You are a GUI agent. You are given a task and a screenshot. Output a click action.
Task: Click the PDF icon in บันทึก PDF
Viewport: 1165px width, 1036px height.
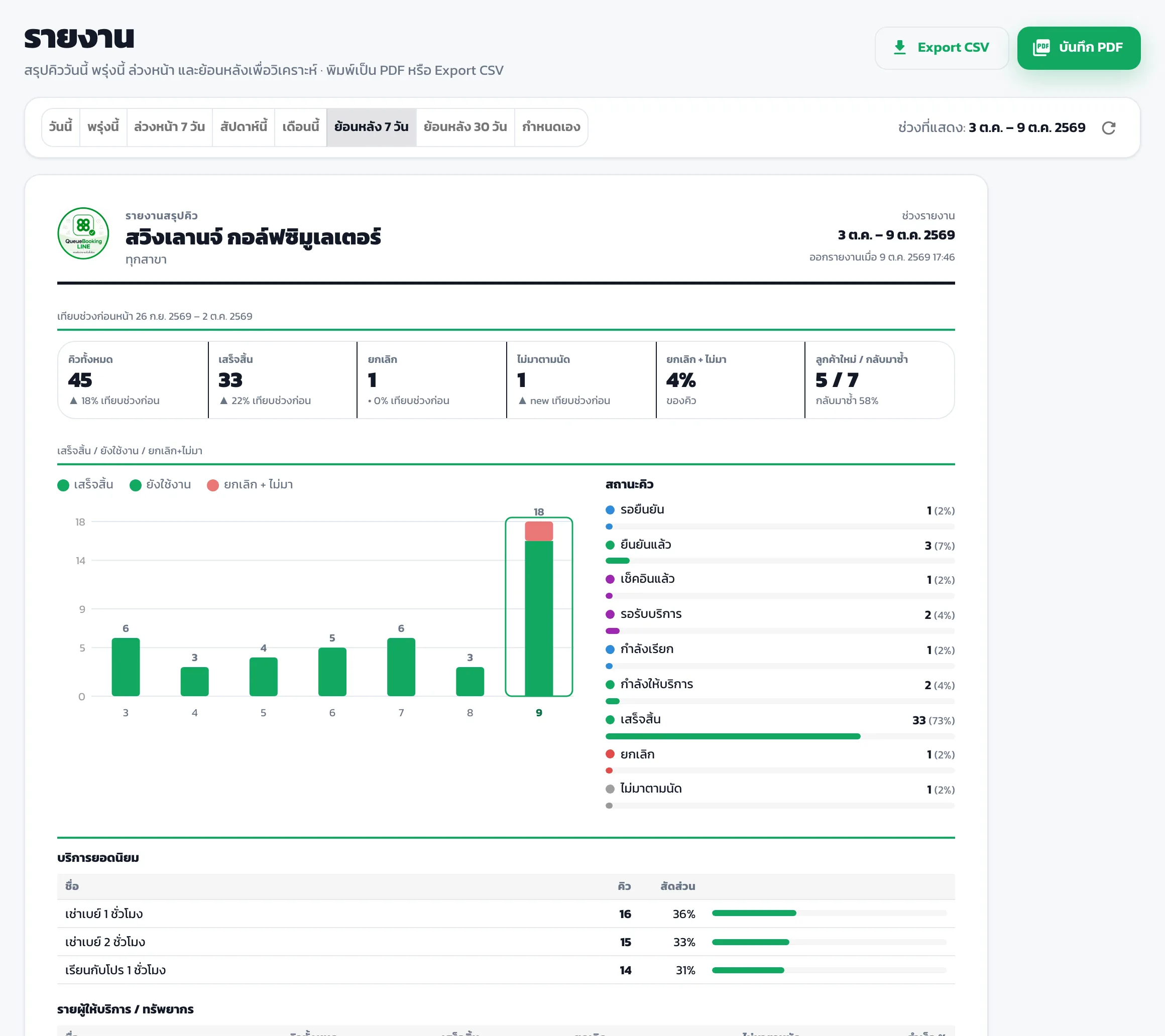(1041, 48)
